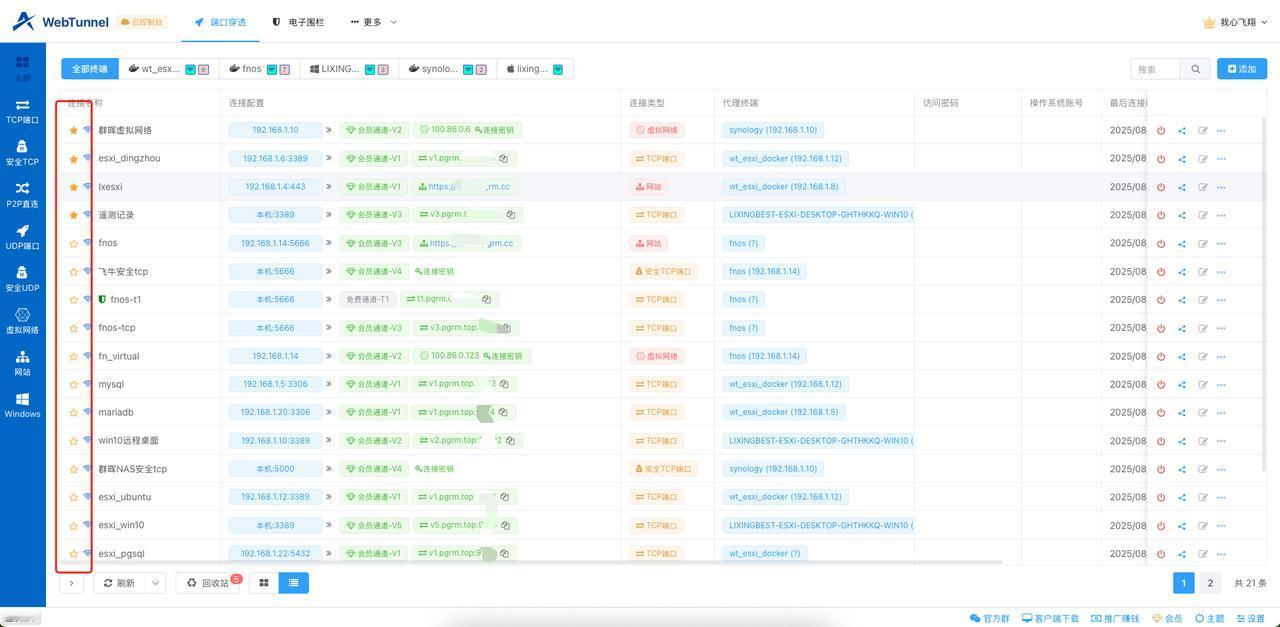Open the 客户端下载 link
This screenshot has width=1280, height=627.
1051,619
